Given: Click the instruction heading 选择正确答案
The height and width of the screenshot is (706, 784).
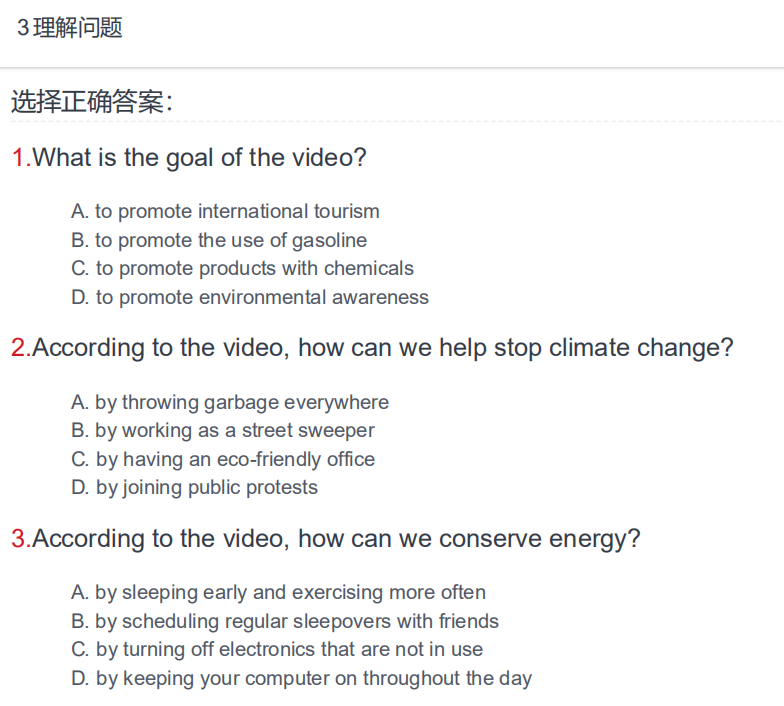Looking at the screenshot, I should [92, 102].
